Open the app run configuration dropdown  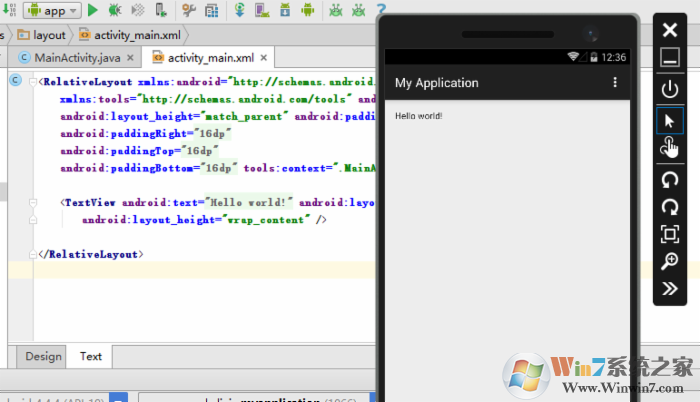50,10
